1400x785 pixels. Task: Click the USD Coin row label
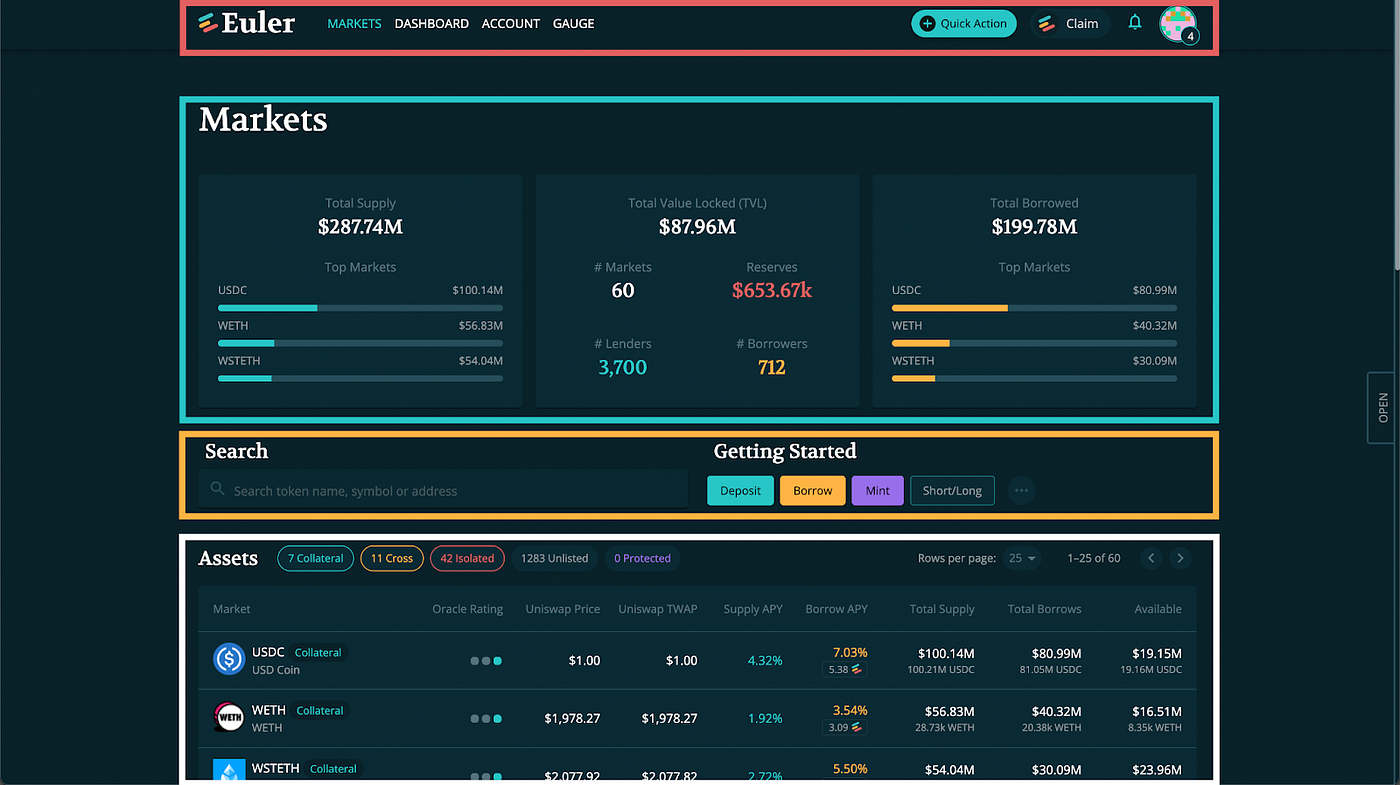click(276, 670)
